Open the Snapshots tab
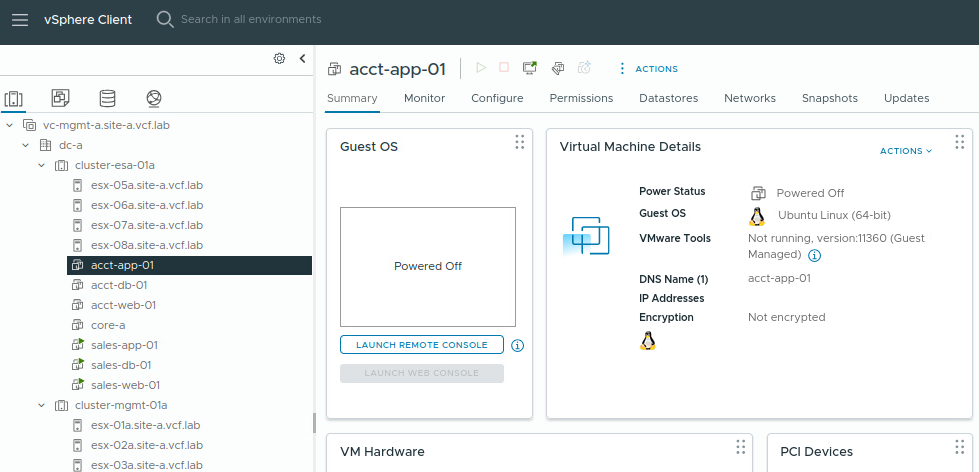Image resolution: width=979 pixels, height=472 pixels. click(x=829, y=98)
